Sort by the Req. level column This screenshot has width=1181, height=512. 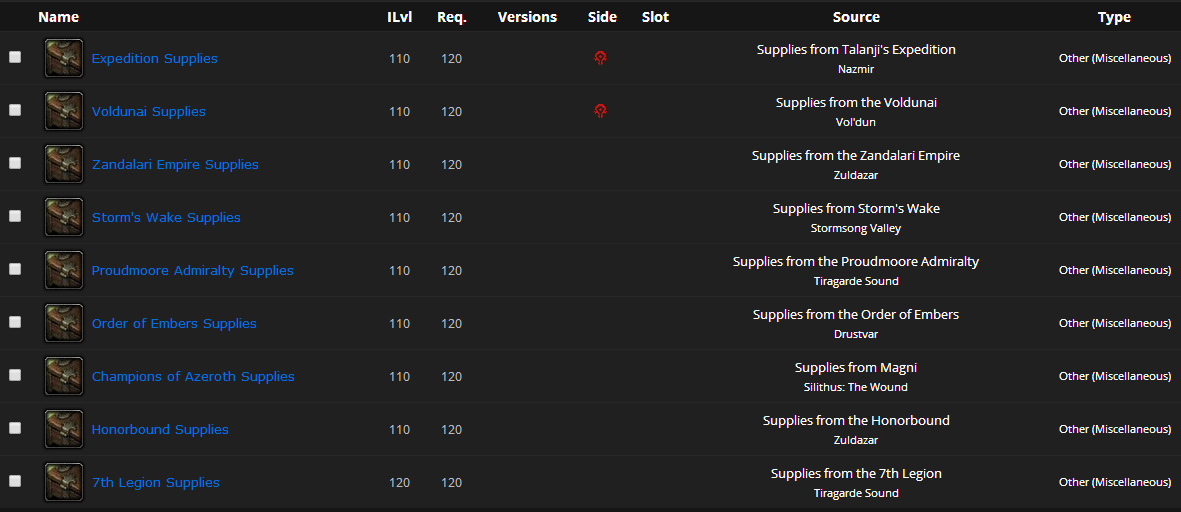(x=452, y=17)
